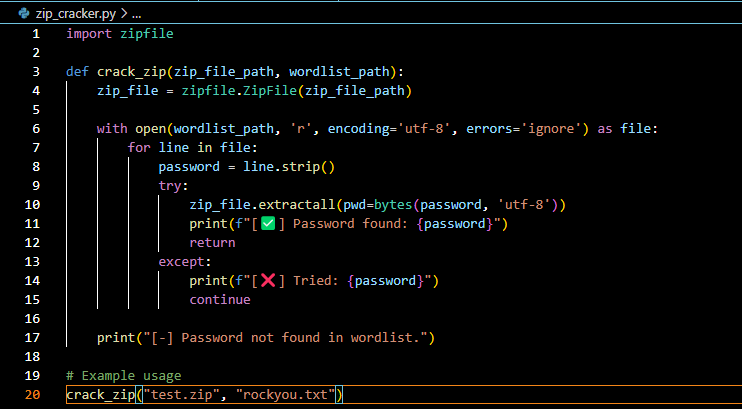Click the '# Example usage' comment

pyautogui.click(x=124, y=375)
